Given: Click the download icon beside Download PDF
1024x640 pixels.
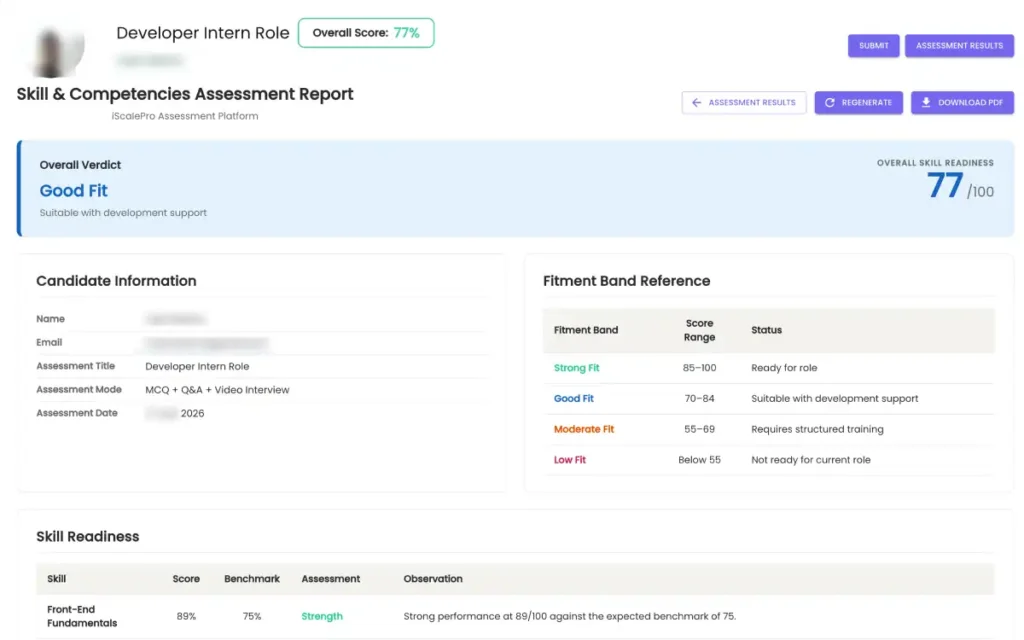Looking at the screenshot, I should (926, 103).
